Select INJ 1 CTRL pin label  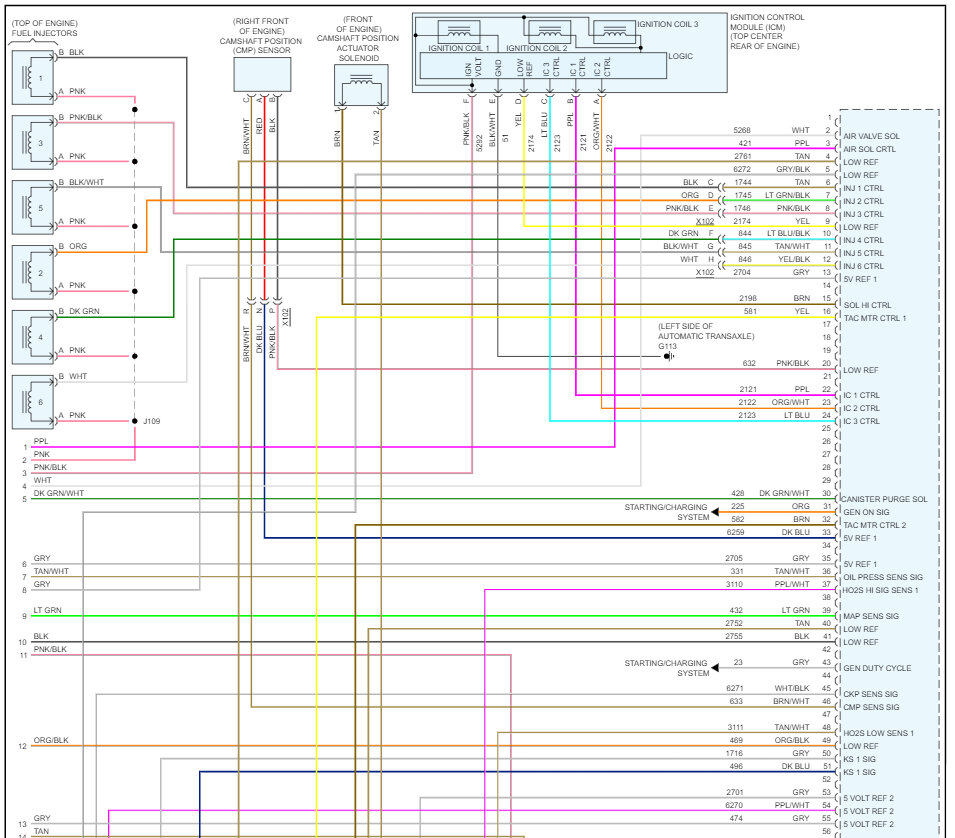(x=863, y=188)
